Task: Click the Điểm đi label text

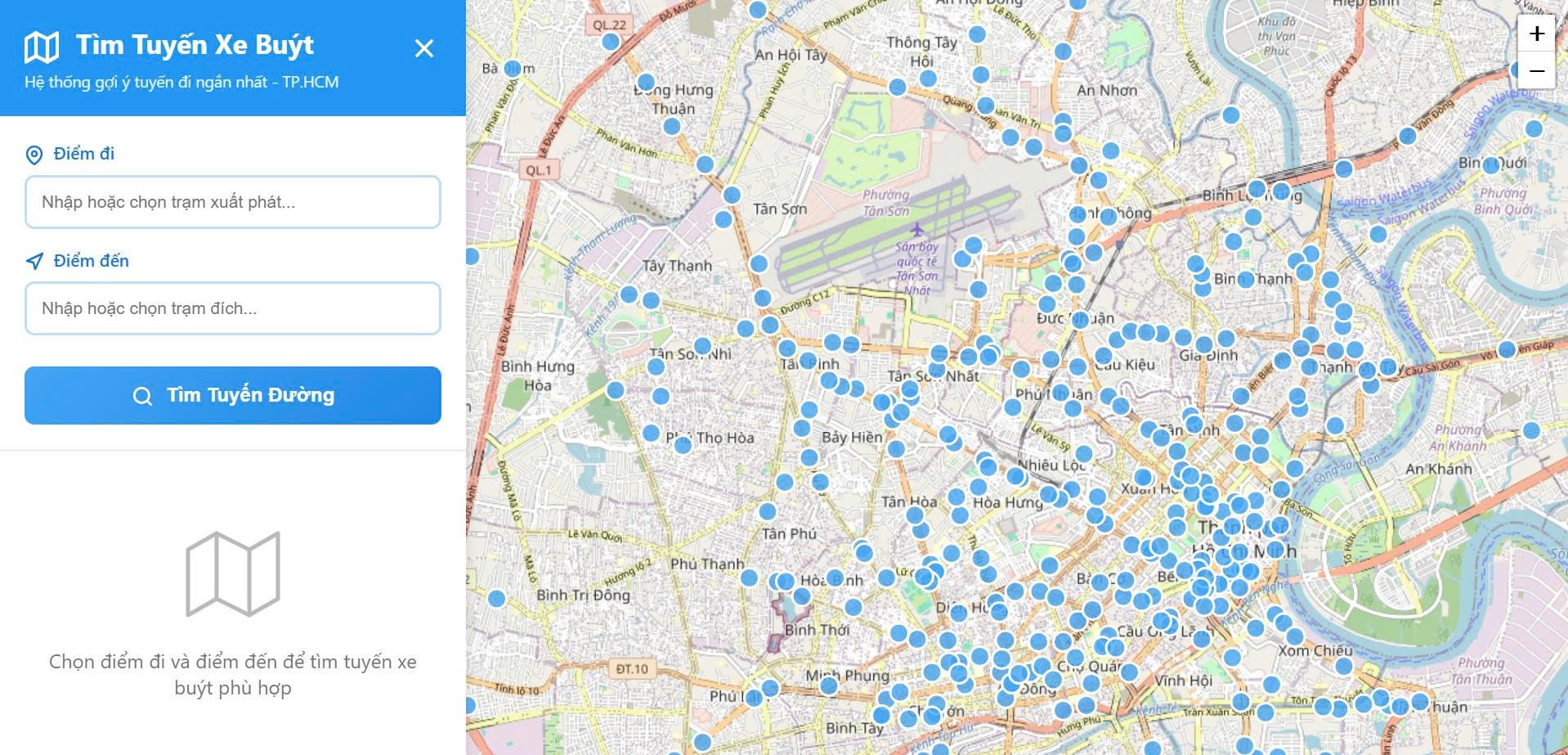Action: [84, 154]
